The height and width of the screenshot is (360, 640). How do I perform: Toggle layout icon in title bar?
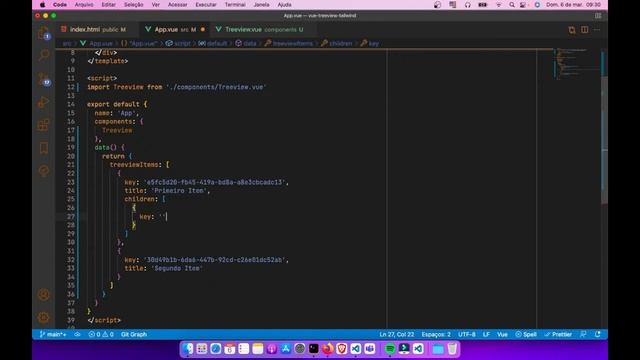598,16
